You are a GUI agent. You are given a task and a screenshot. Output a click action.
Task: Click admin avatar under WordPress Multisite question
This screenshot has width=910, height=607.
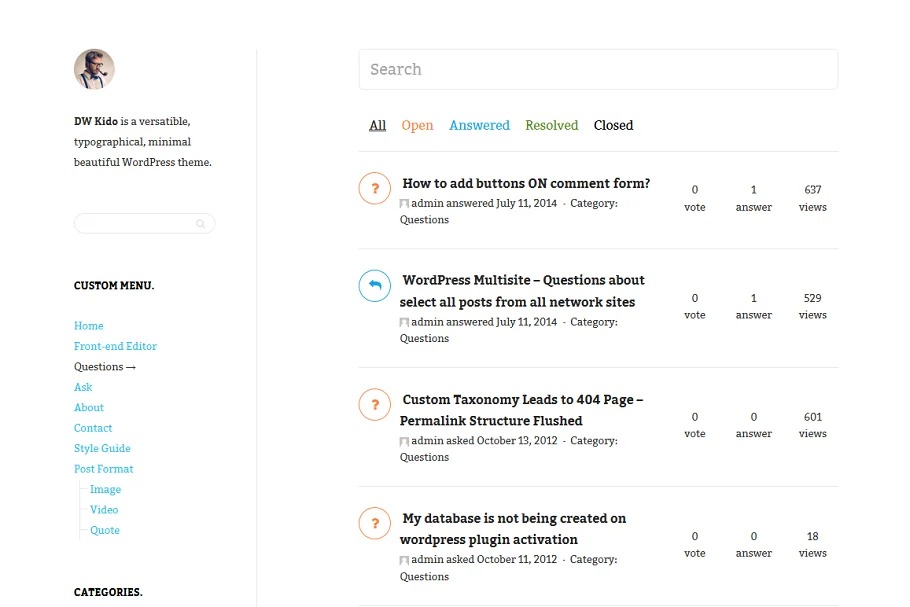pyautogui.click(x=405, y=323)
